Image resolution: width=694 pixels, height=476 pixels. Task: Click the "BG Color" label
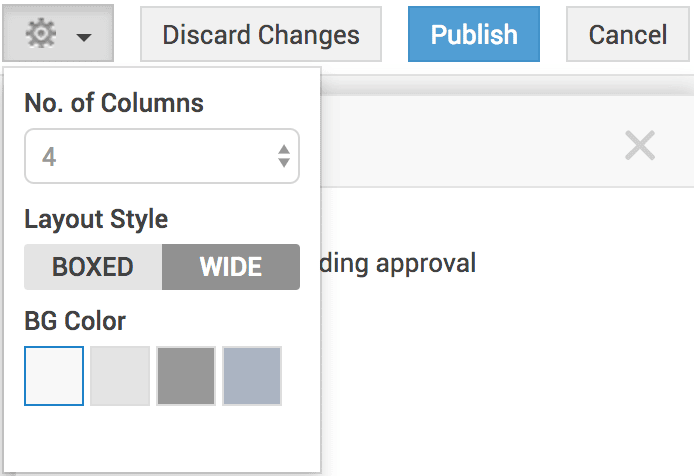click(75, 321)
